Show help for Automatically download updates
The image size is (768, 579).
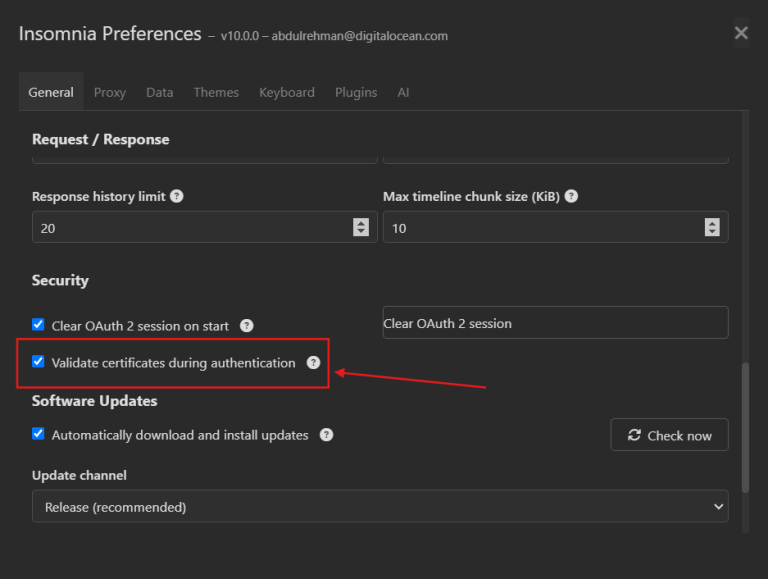coord(326,435)
